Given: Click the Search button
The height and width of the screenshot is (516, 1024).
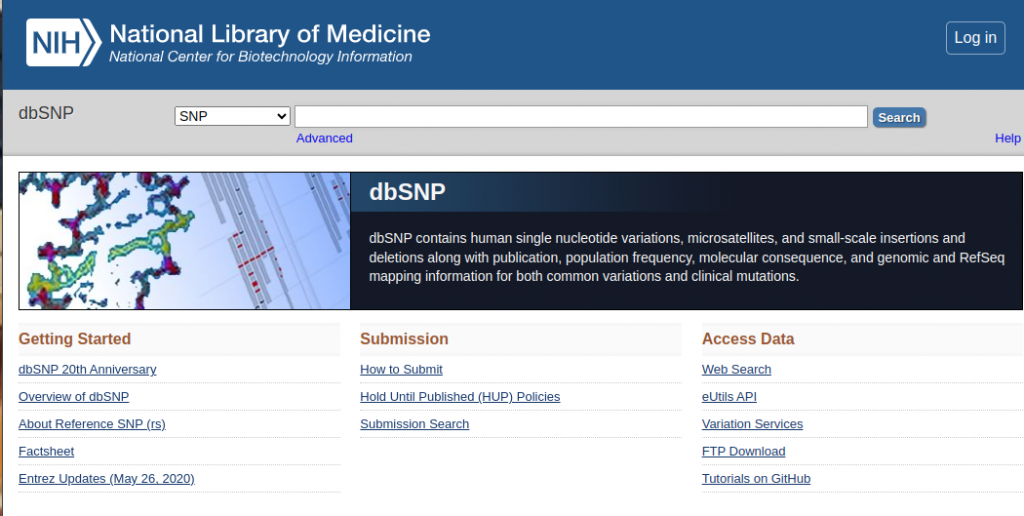Looking at the screenshot, I should pos(899,118).
